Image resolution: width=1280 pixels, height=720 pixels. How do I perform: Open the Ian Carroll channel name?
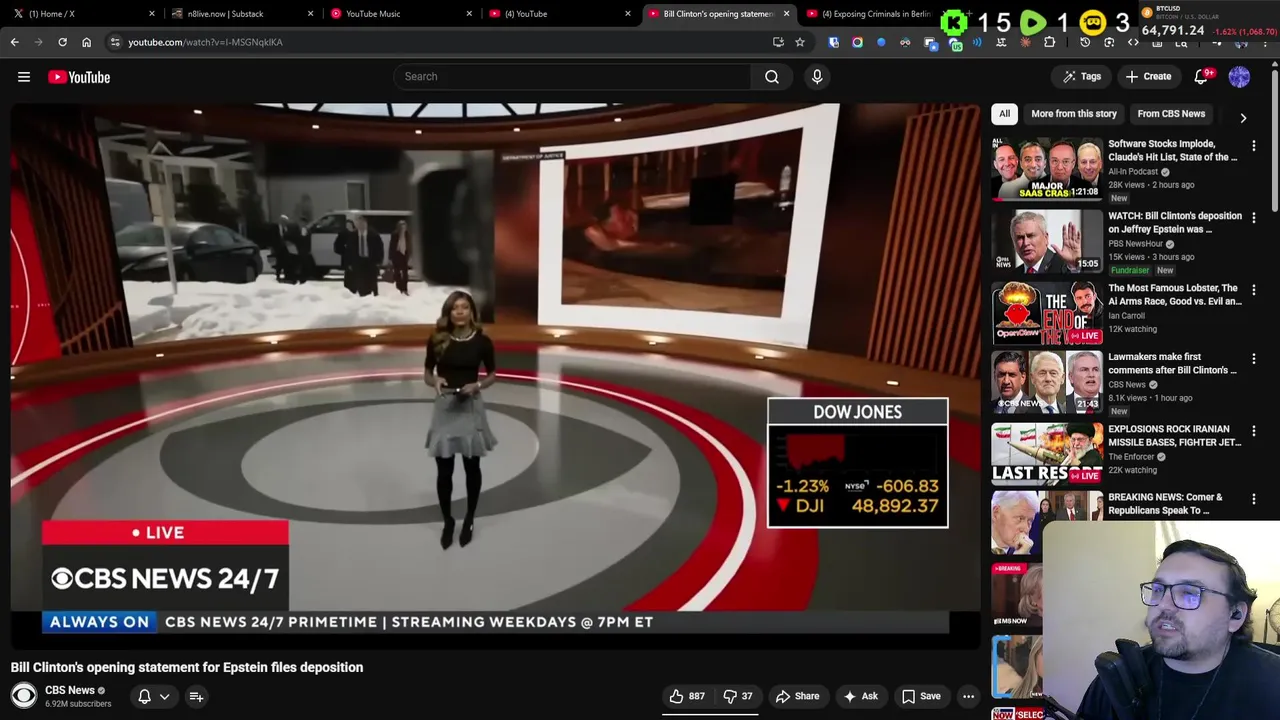click(1126, 316)
